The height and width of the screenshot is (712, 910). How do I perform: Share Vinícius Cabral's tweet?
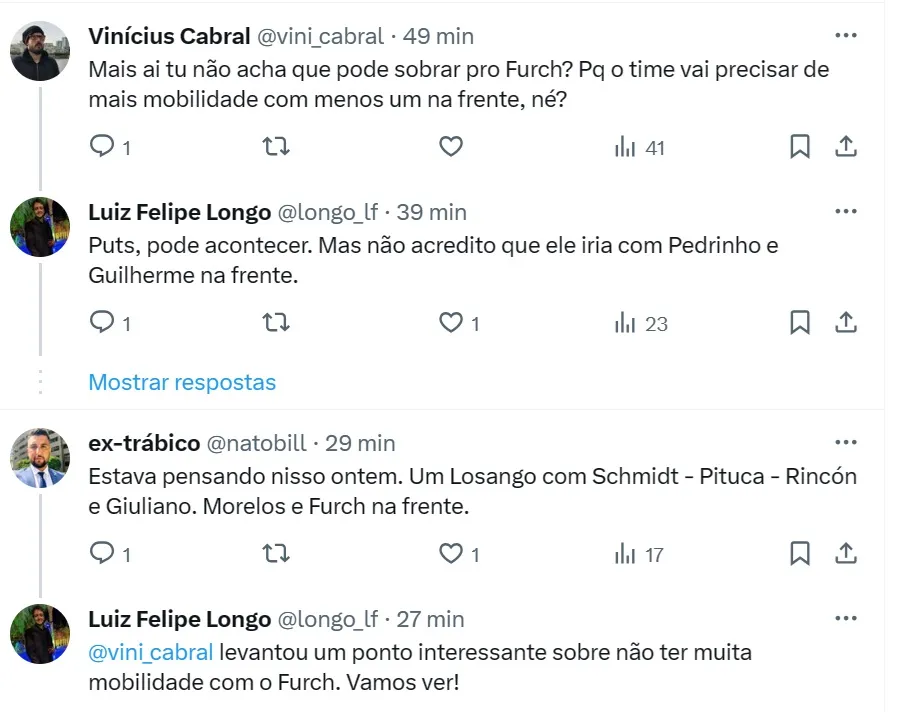coord(846,147)
